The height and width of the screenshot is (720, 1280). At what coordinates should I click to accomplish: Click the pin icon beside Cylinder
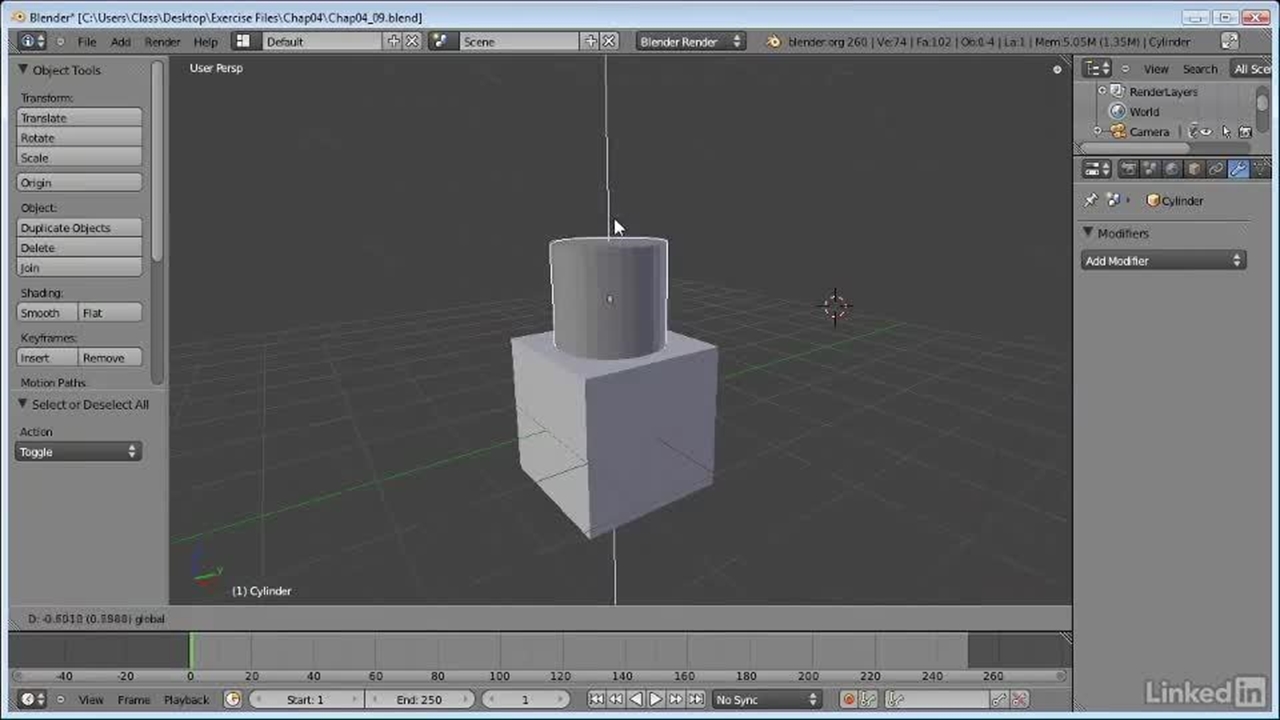pyautogui.click(x=1091, y=201)
